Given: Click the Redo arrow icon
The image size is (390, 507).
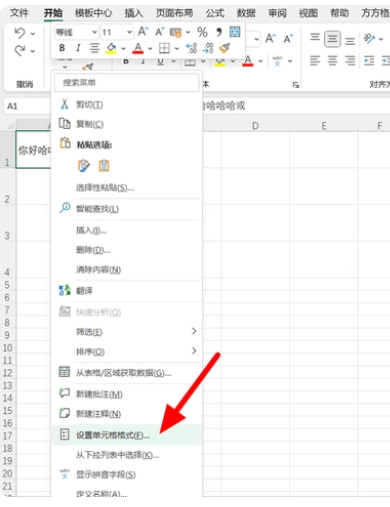Looking at the screenshot, I should point(20,51).
